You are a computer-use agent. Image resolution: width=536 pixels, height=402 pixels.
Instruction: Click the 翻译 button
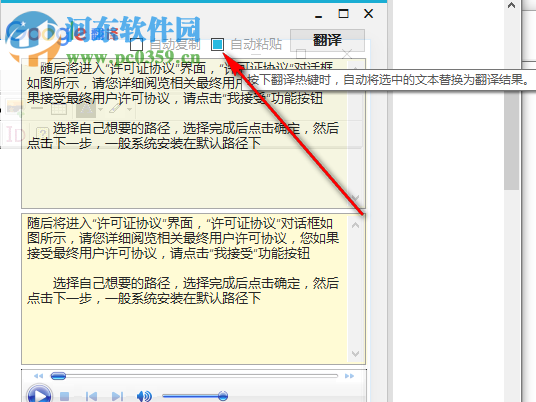pos(327,40)
